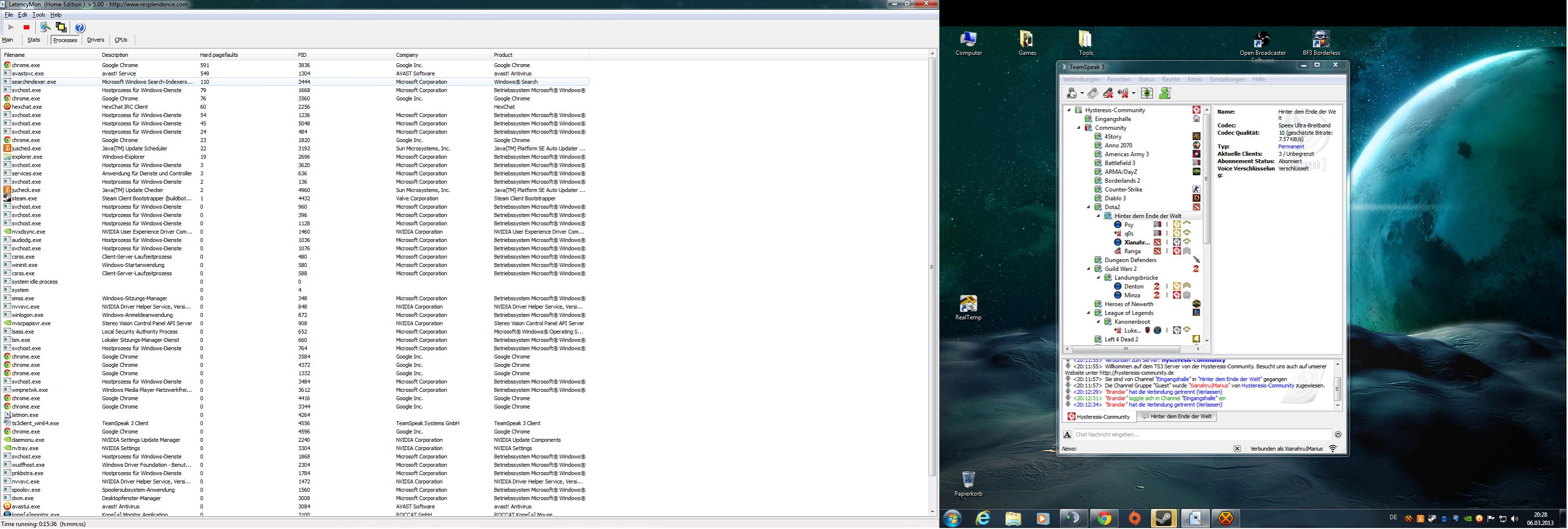Collapse the Guild Wars 2 channel
Screen dimensions: 1568x529
click(x=1088, y=269)
